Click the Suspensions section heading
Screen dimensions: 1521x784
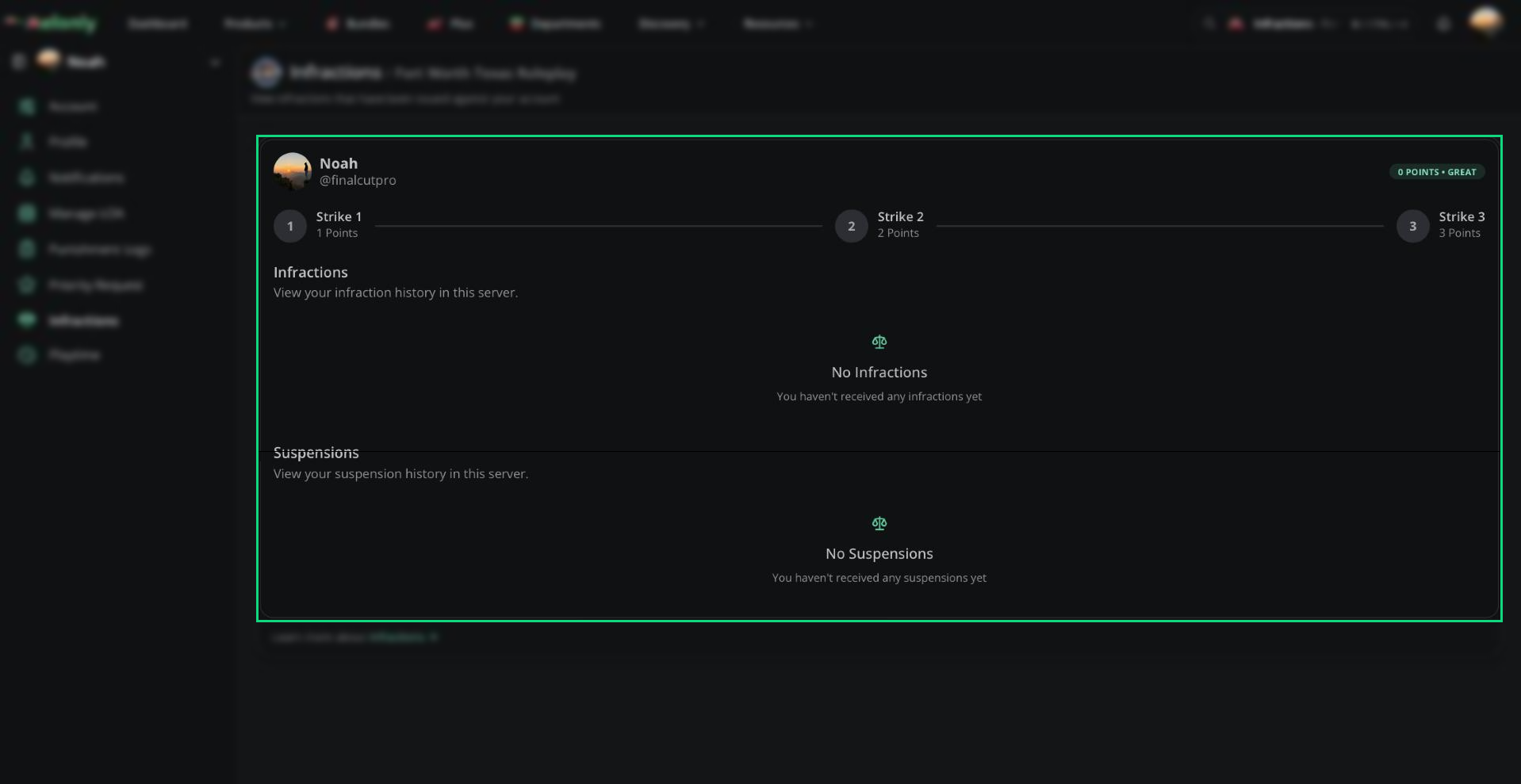316,453
